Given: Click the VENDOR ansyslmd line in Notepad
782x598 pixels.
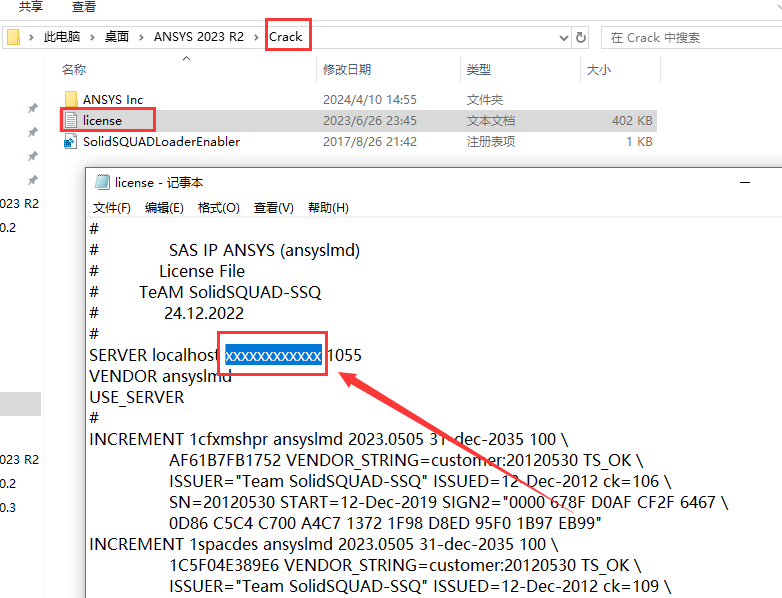Looking at the screenshot, I should click(x=161, y=376).
